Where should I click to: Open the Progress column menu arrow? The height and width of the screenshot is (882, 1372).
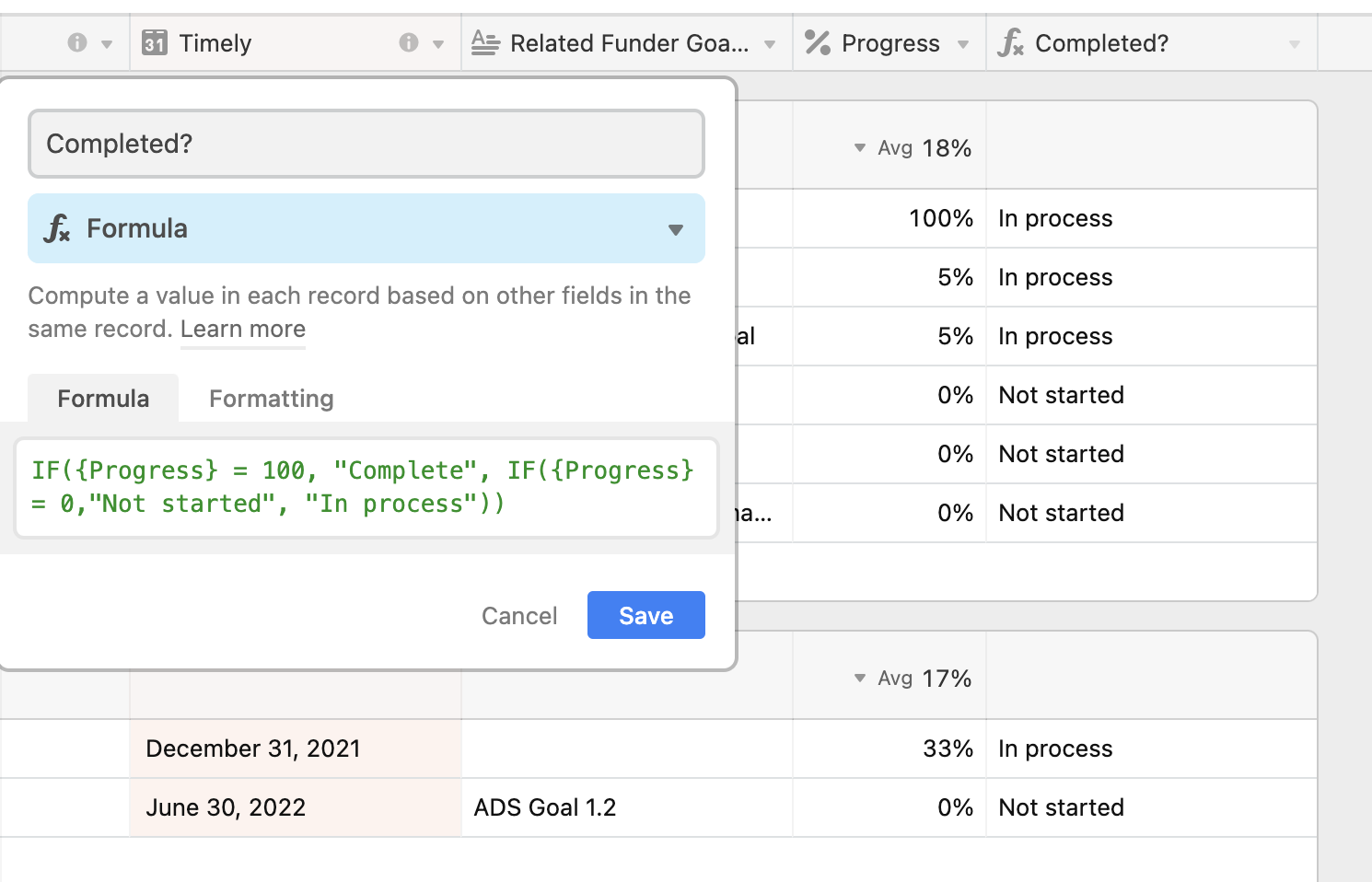(963, 44)
